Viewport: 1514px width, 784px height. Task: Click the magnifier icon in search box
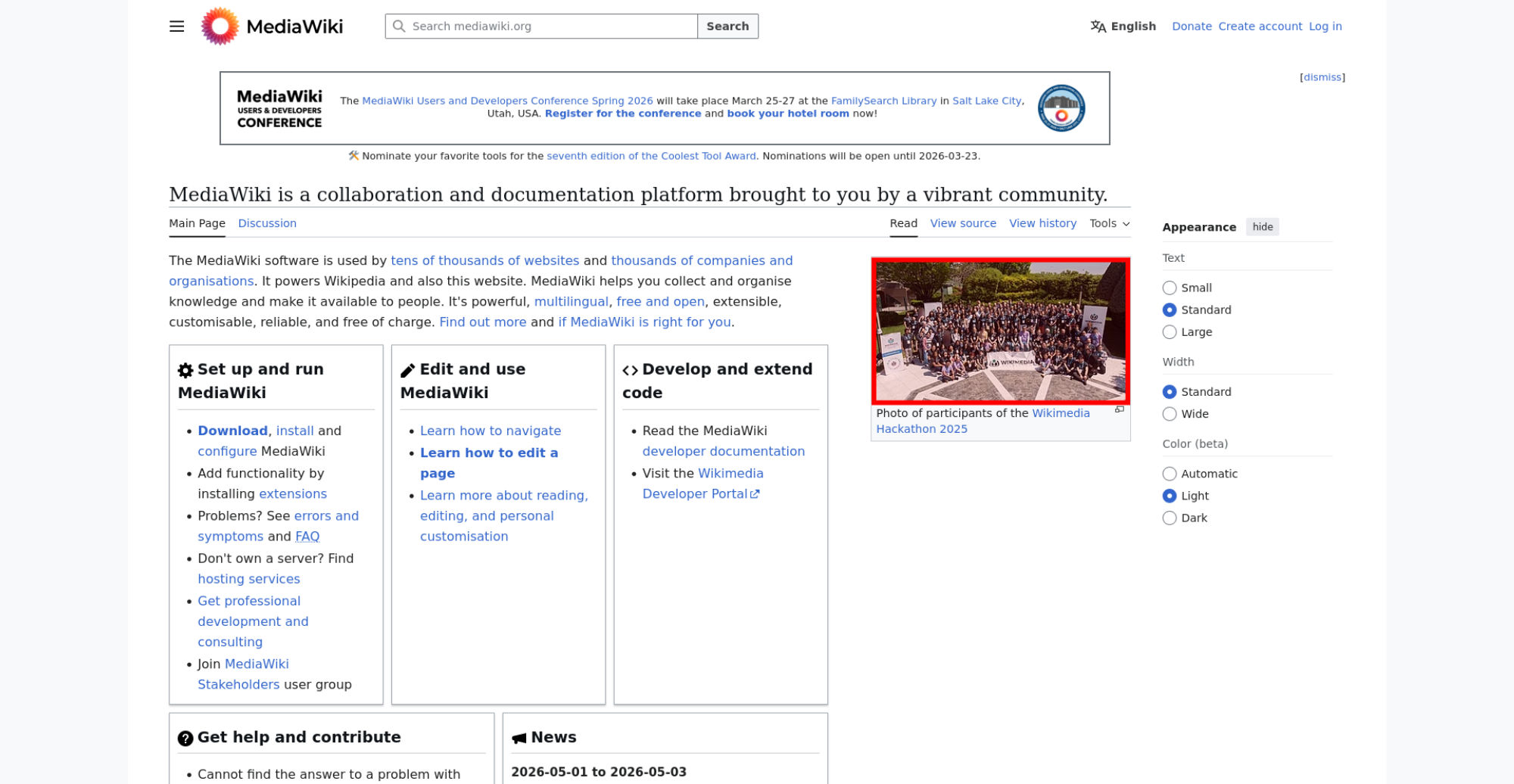pos(399,26)
